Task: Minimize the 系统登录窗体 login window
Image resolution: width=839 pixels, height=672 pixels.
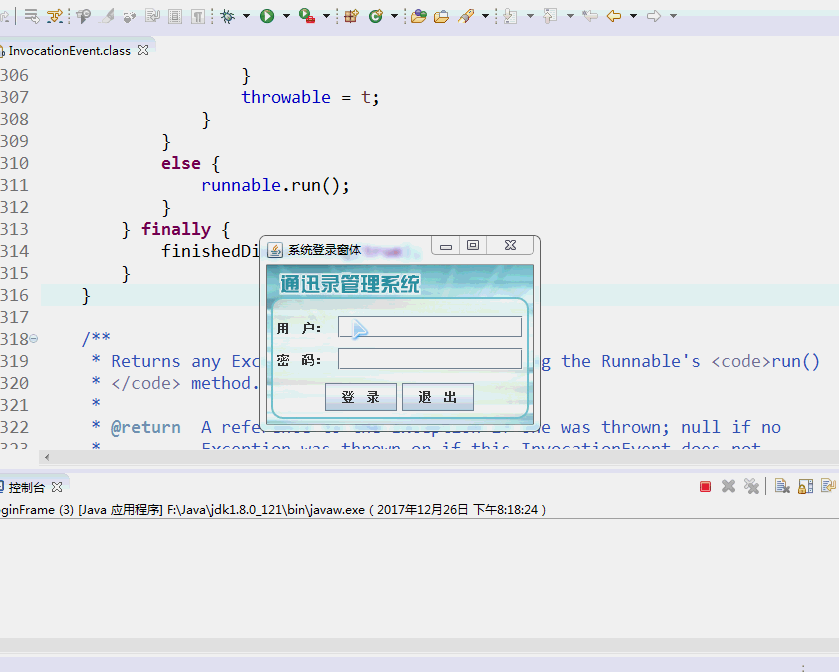Action: (446, 246)
